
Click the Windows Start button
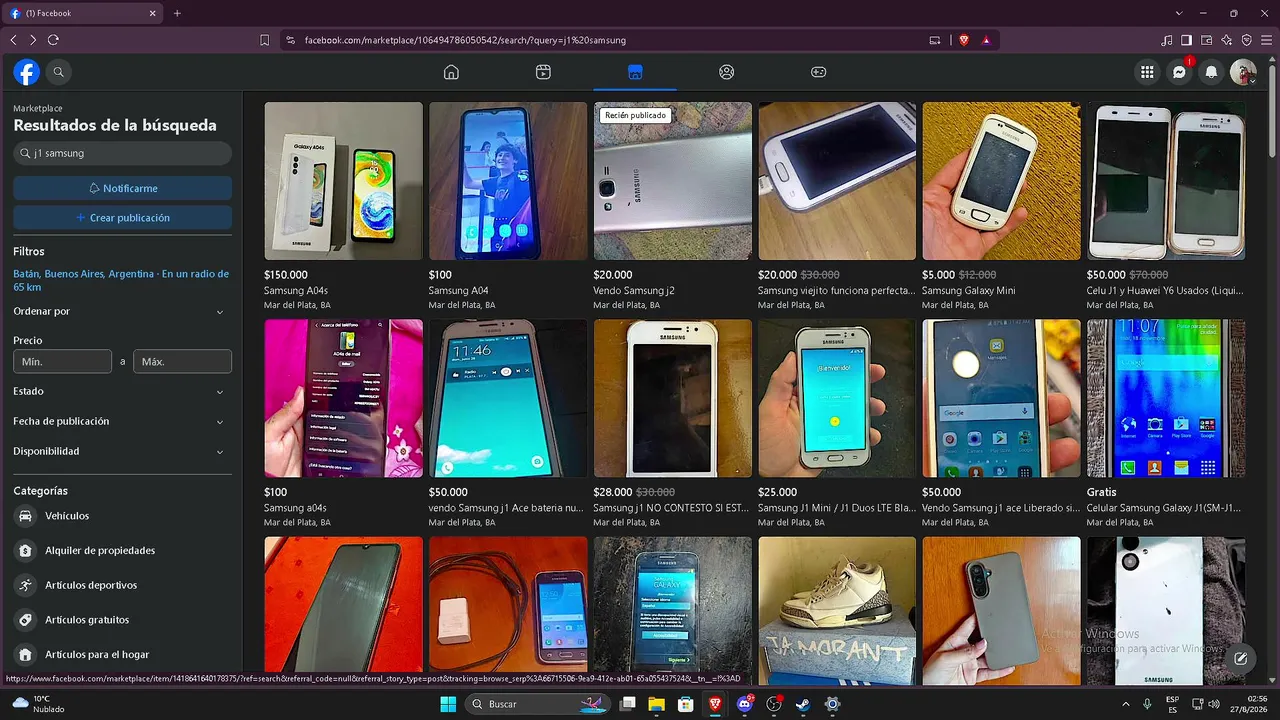(x=447, y=704)
